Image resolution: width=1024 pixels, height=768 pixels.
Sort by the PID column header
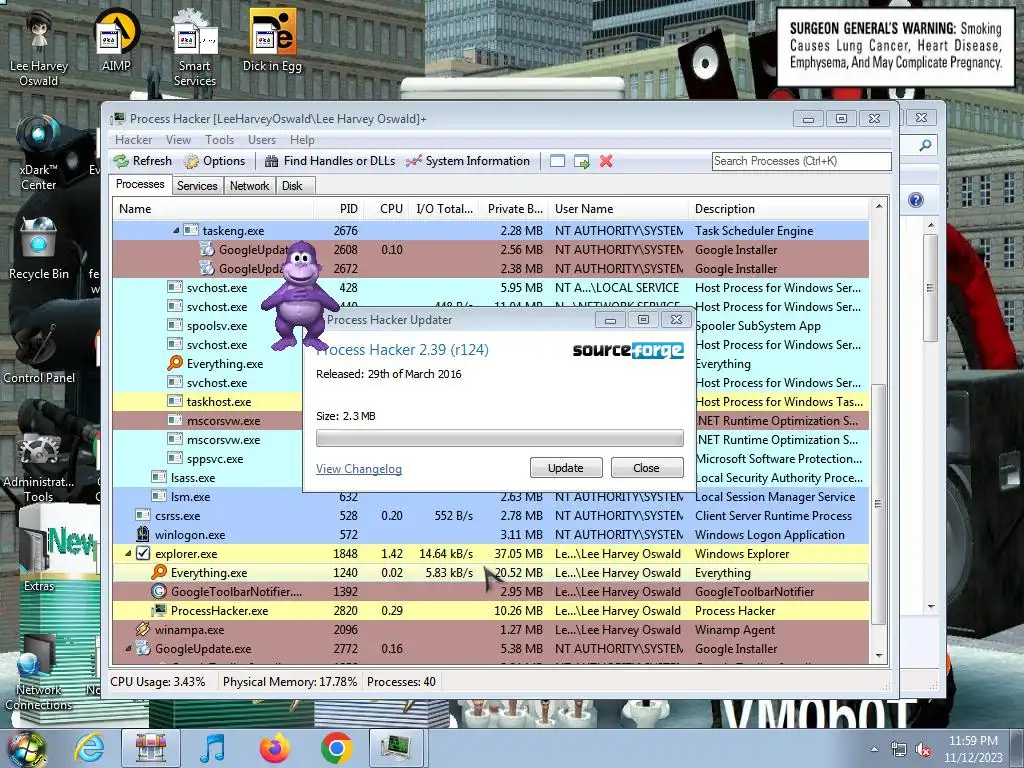[x=338, y=209]
